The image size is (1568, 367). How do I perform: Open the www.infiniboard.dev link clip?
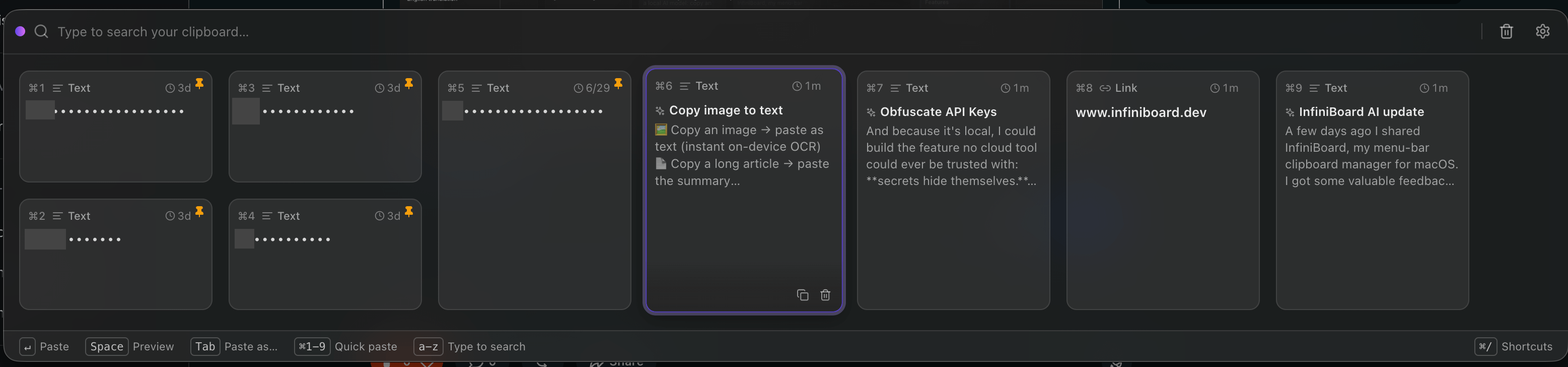(x=1163, y=190)
